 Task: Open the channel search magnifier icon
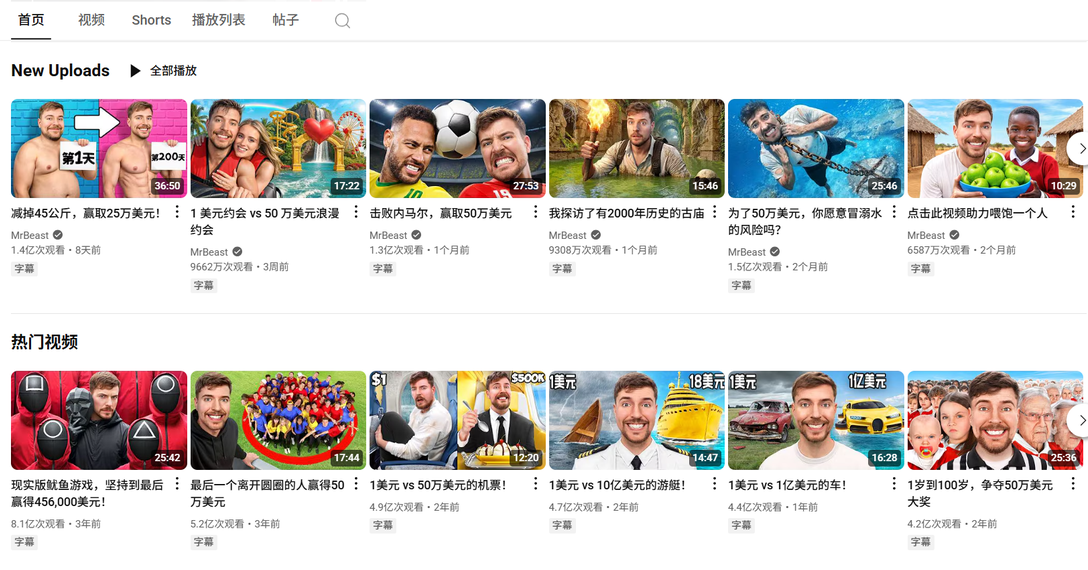[342, 21]
